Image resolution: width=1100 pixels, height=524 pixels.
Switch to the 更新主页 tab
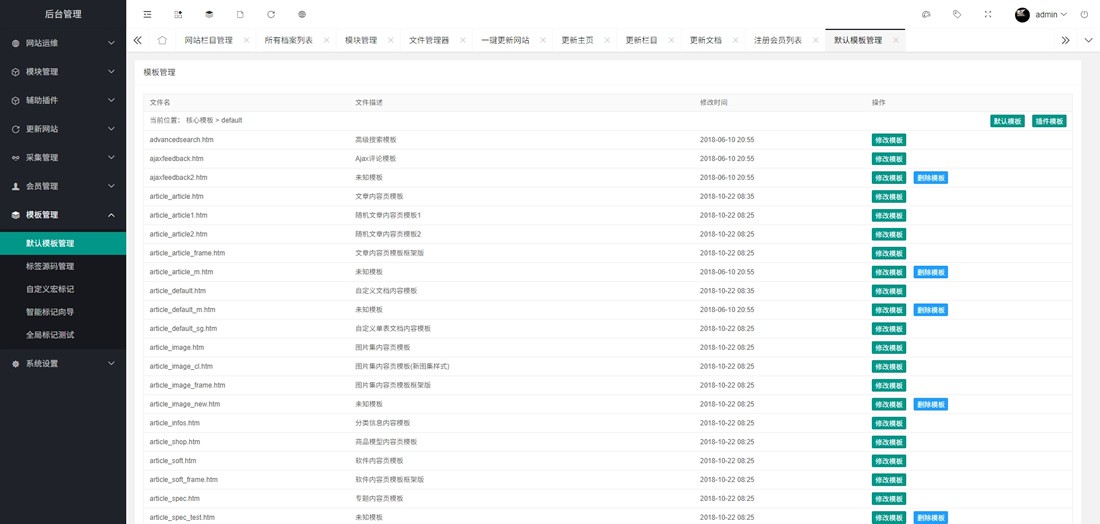577,40
